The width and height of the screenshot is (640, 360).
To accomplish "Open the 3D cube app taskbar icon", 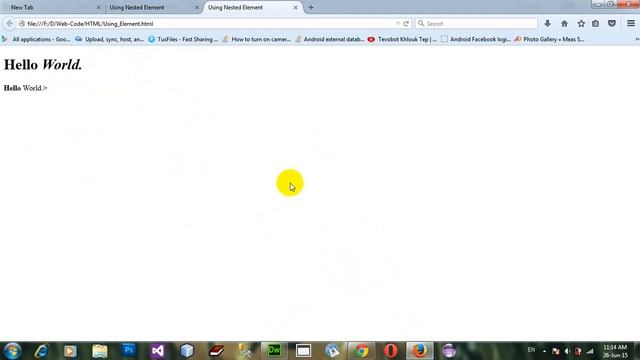I will coord(187,351).
